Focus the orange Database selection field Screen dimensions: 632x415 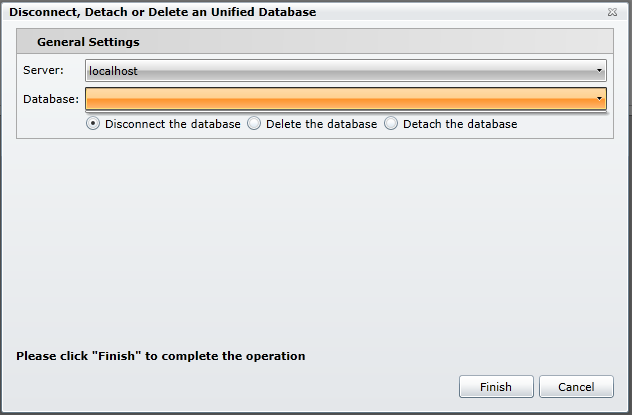(340, 98)
